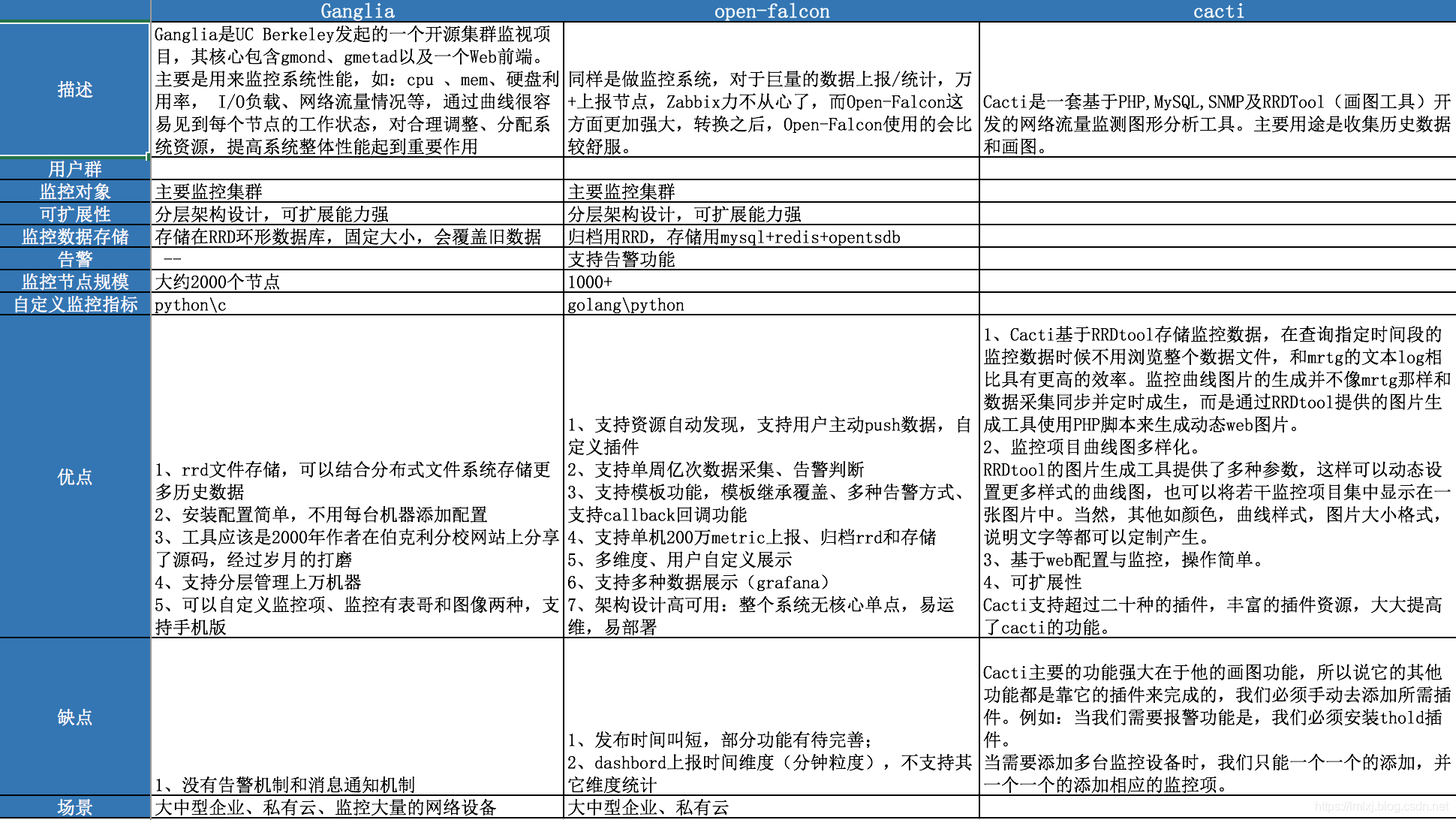Click the 优点 row header
Screen dimensions: 1456x820
(75, 477)
